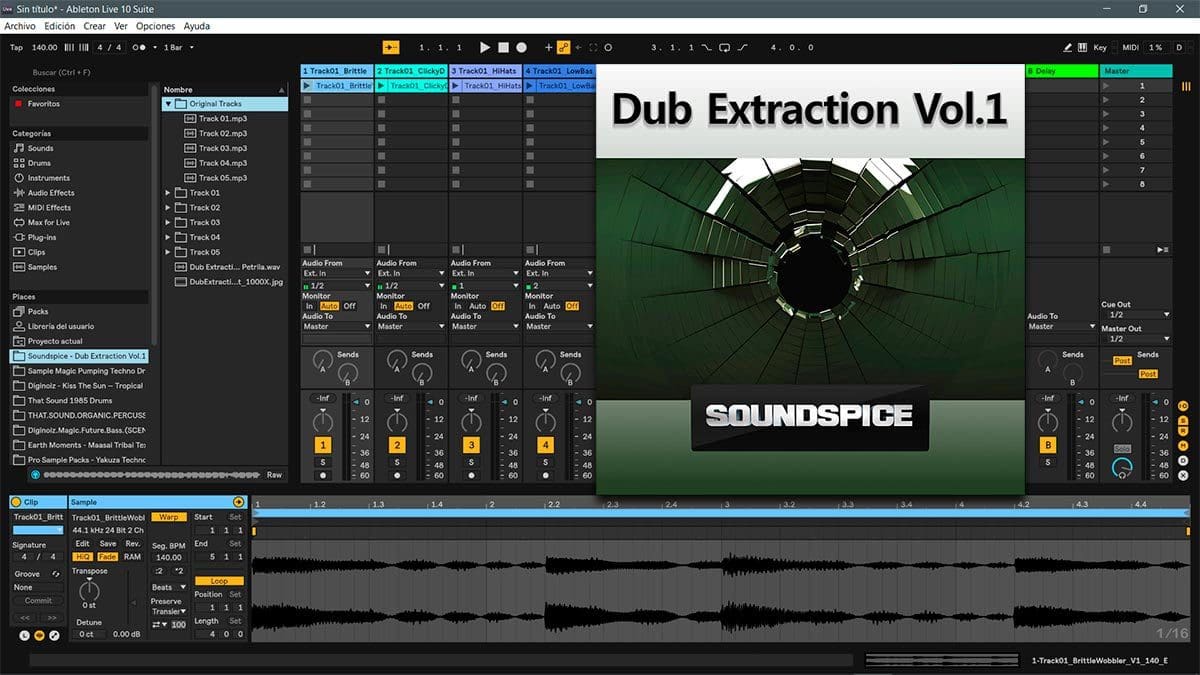Set track 1 monitor to Auto
The height and width of the screenshot is (675, 1200).
[330, 306]
